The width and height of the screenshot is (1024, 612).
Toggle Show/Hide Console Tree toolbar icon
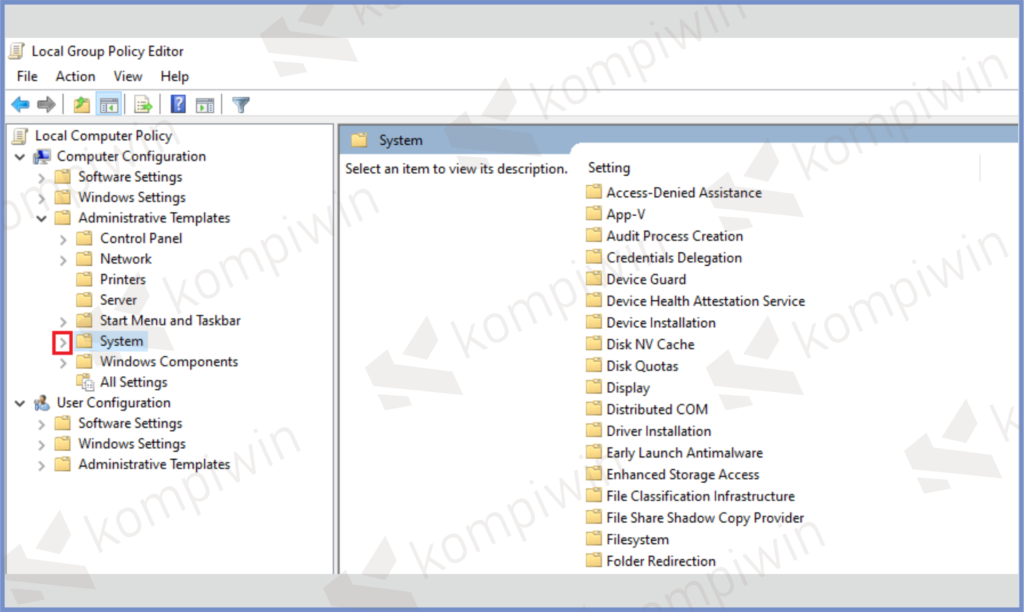pyautogui.click(x=109, y=105)
